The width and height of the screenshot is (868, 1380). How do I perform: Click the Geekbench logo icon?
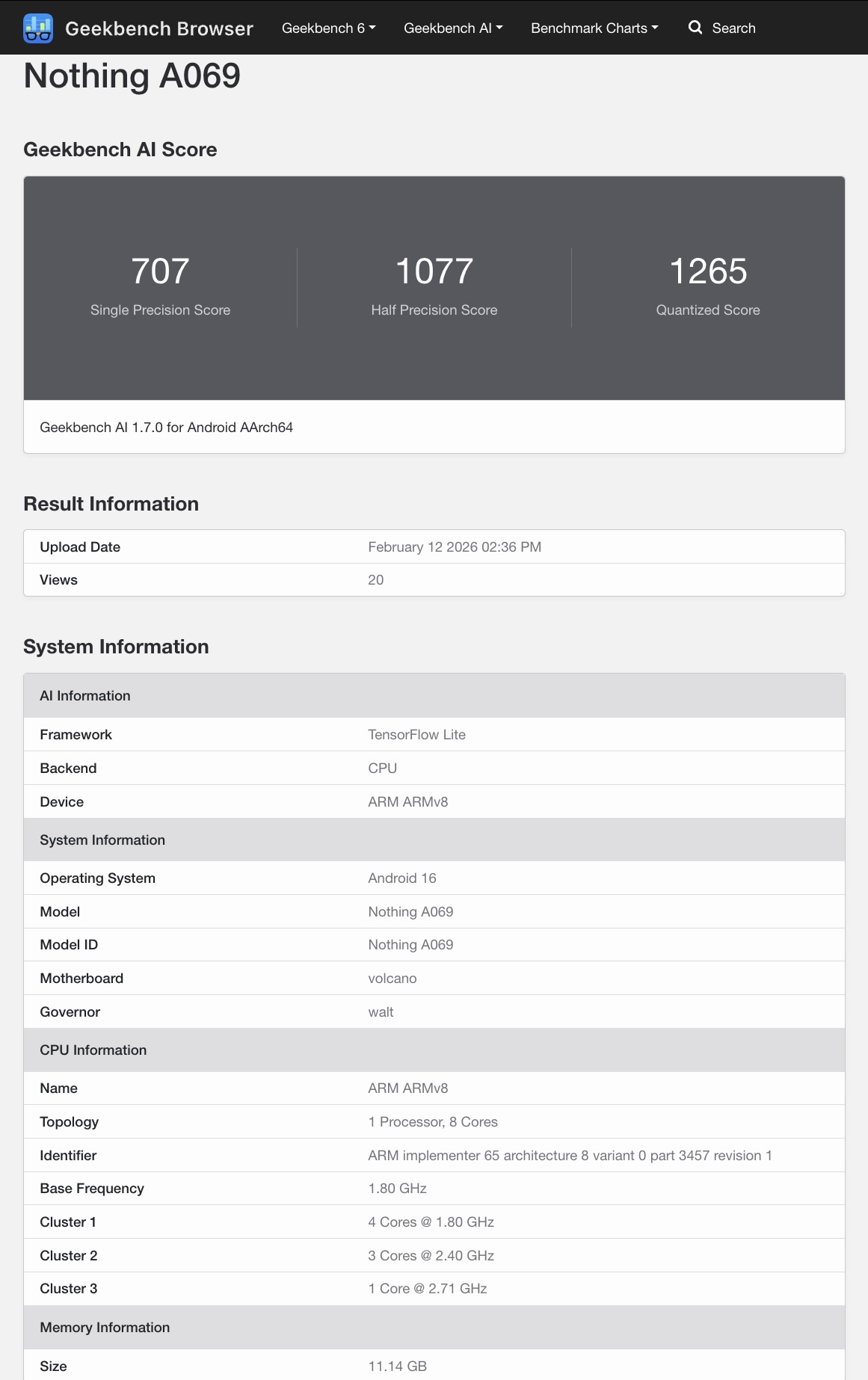(x=38, y=28)
